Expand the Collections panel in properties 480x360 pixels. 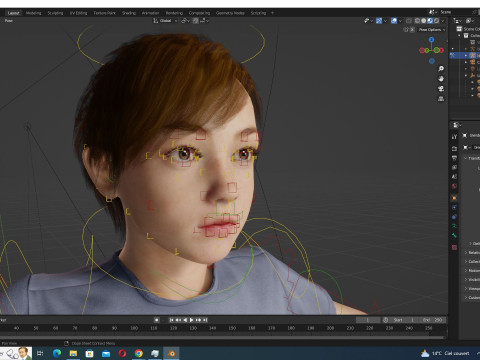472,262
